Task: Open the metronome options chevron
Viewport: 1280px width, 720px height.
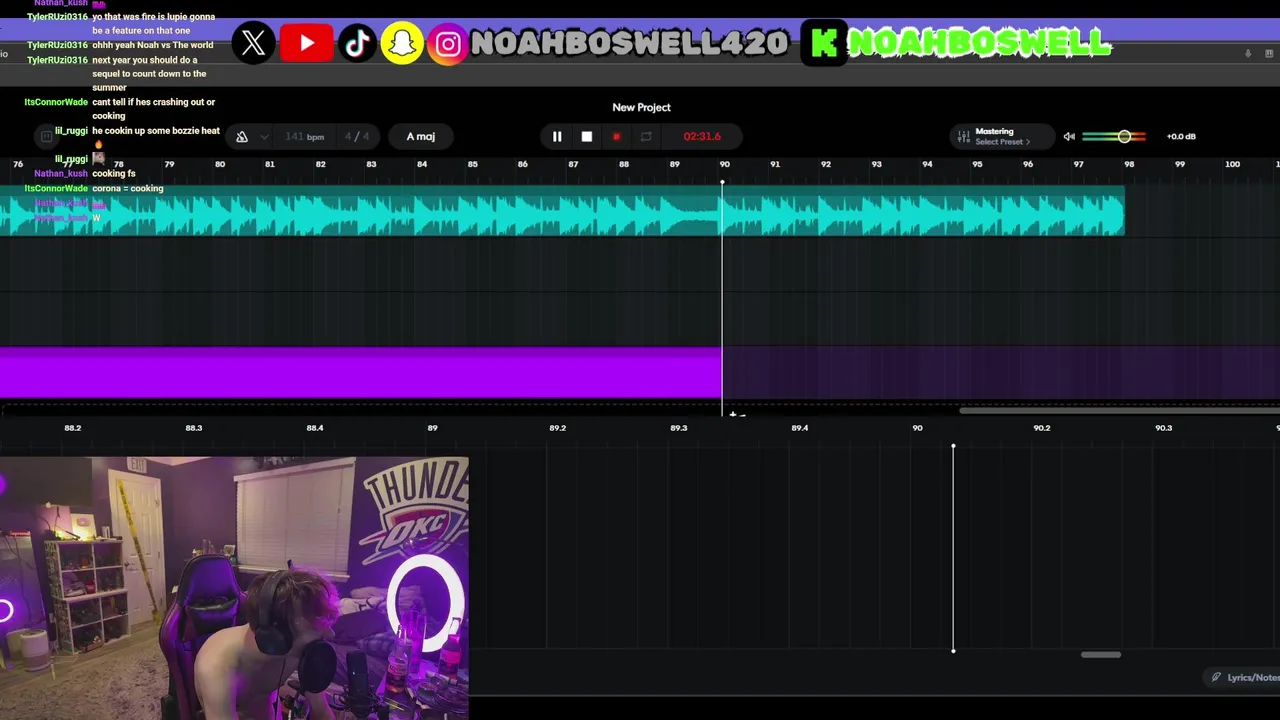Action: (x=264, y=137)
